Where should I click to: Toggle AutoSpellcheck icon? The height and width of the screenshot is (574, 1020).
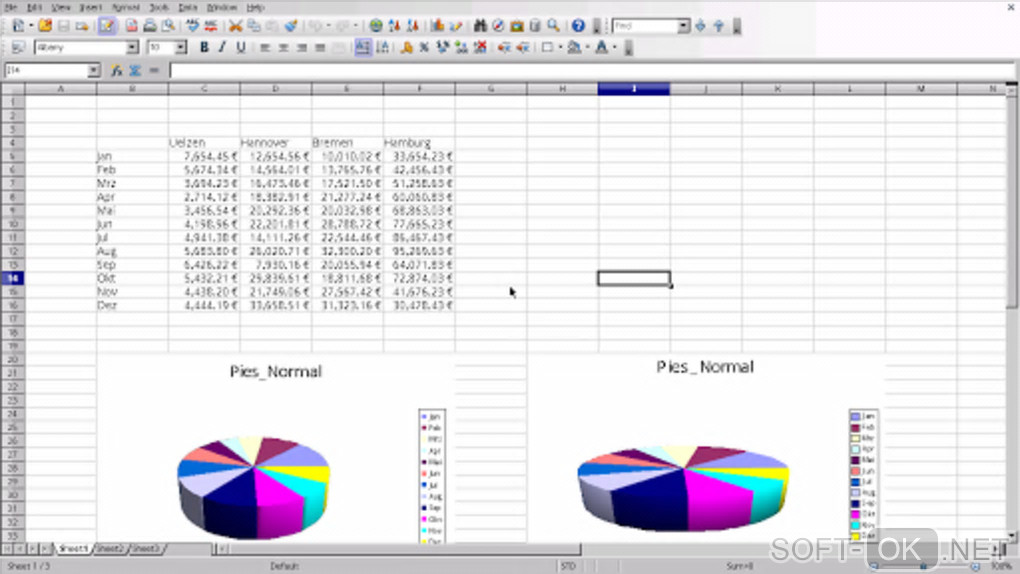[x=211, y=26]
